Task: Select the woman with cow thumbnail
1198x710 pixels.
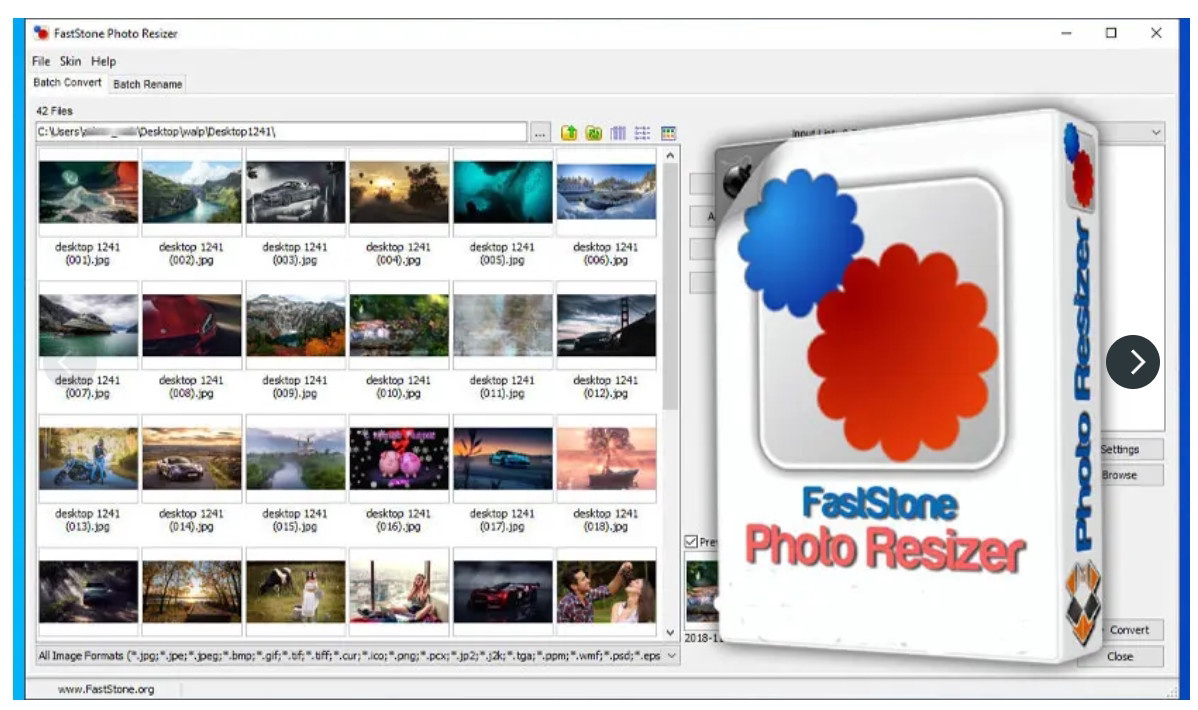Action: point(296,592)
